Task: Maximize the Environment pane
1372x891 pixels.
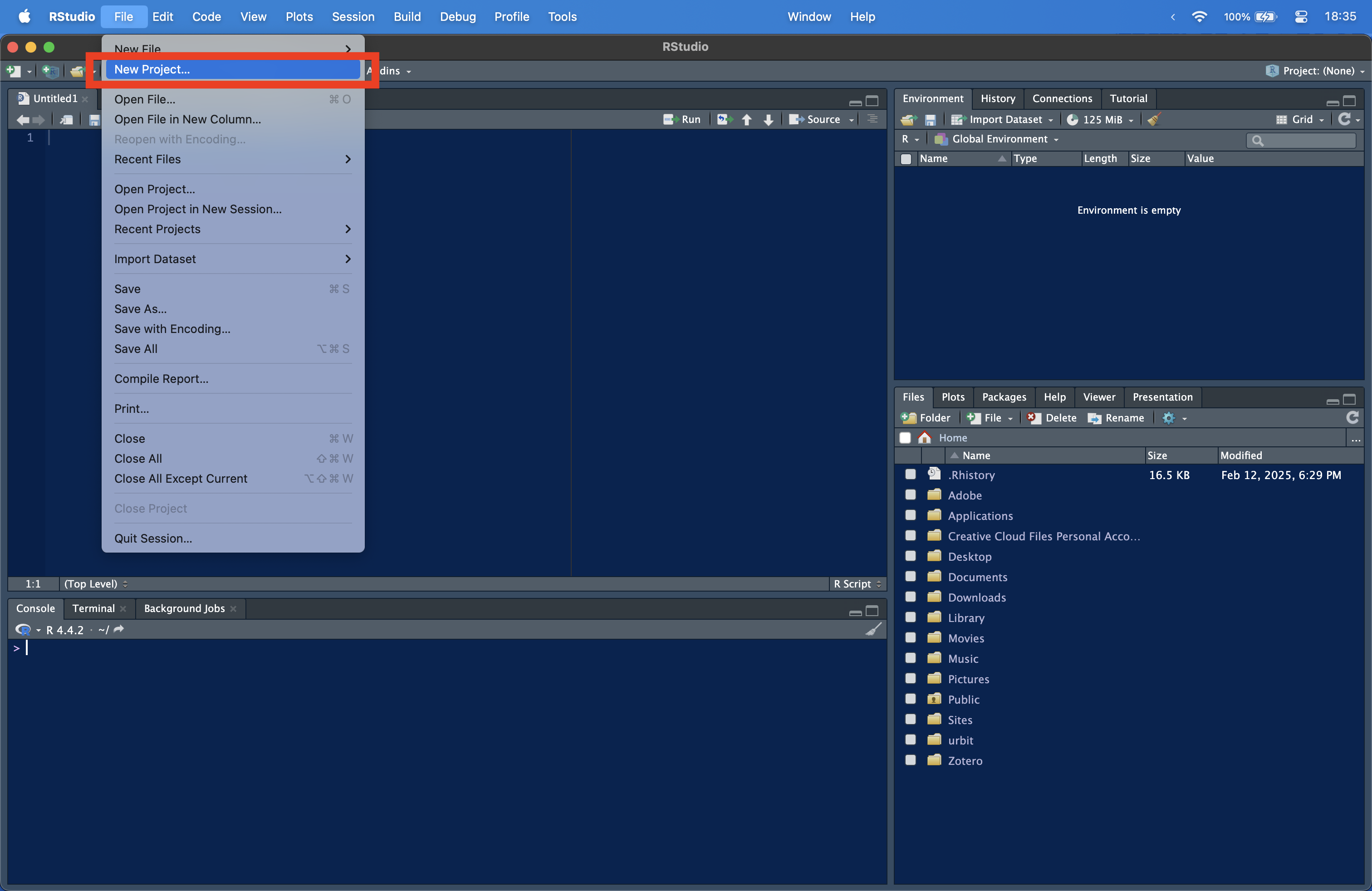Action: click(x=1349, y=102)
